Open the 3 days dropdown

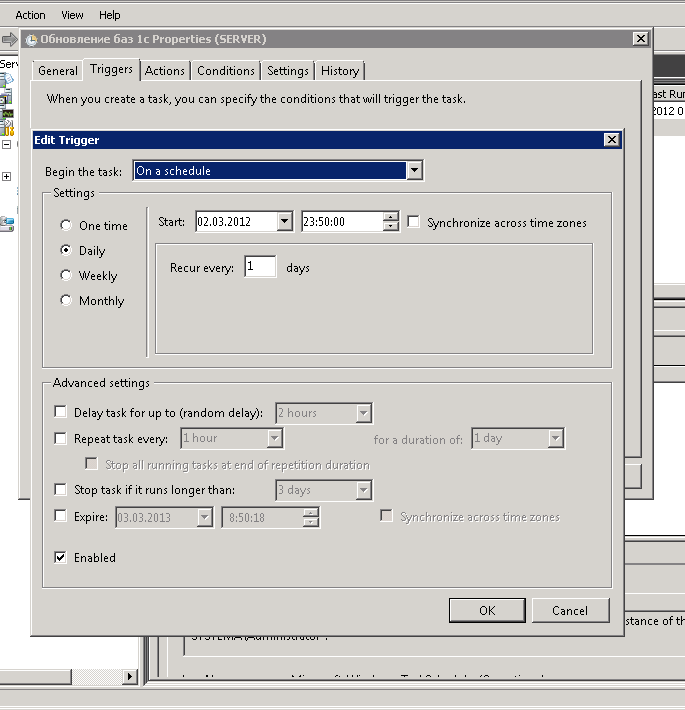[364, 490]
